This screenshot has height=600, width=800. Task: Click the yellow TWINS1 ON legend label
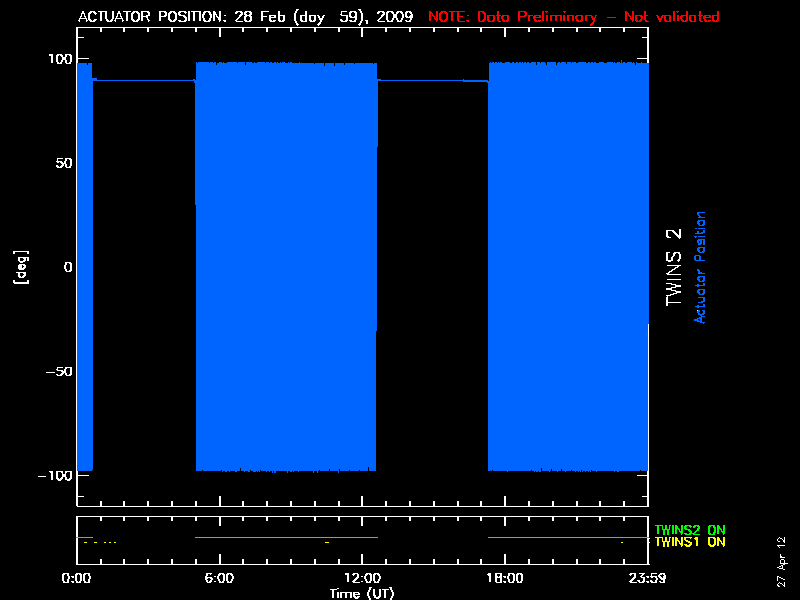(x=690, y=542)
